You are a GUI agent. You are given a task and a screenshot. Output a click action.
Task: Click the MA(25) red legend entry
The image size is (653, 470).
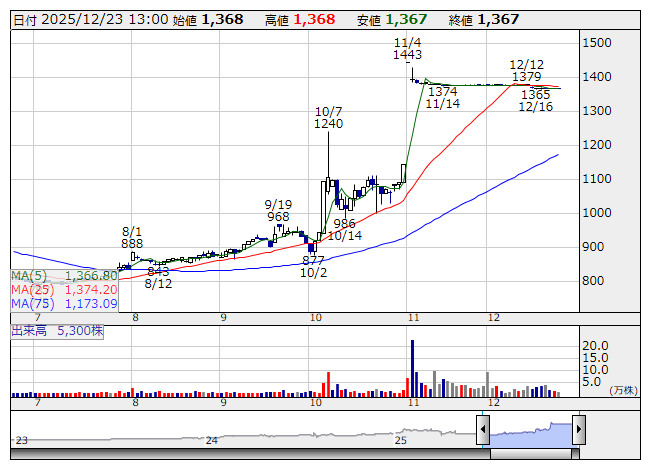[64, 290]
